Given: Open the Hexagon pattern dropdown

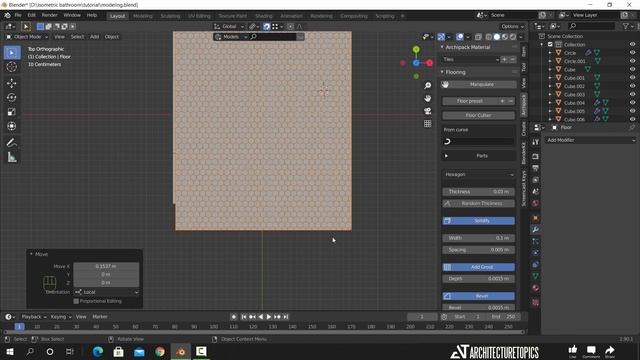Looking at the screenshot, I should [478, 174].
